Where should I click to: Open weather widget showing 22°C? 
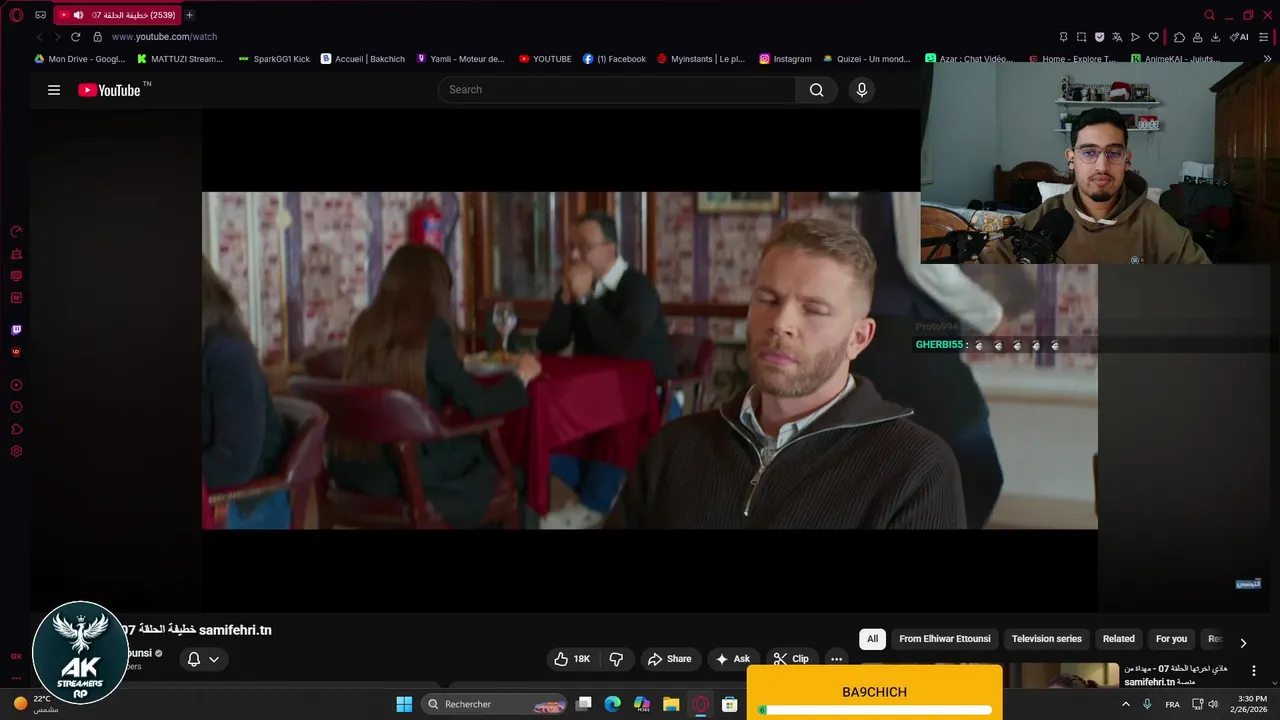(37, 704)
